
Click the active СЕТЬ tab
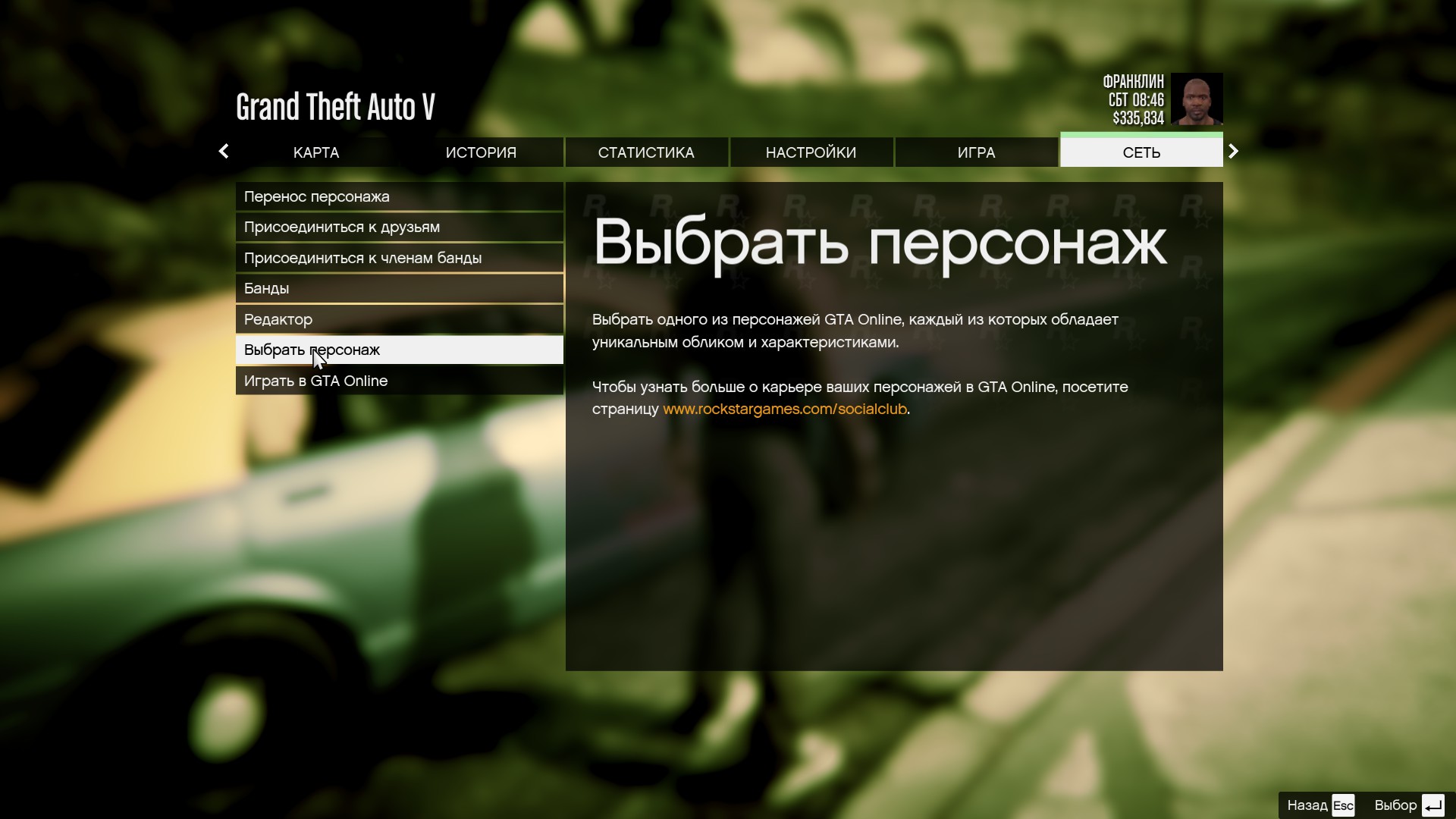(1141, 151)
